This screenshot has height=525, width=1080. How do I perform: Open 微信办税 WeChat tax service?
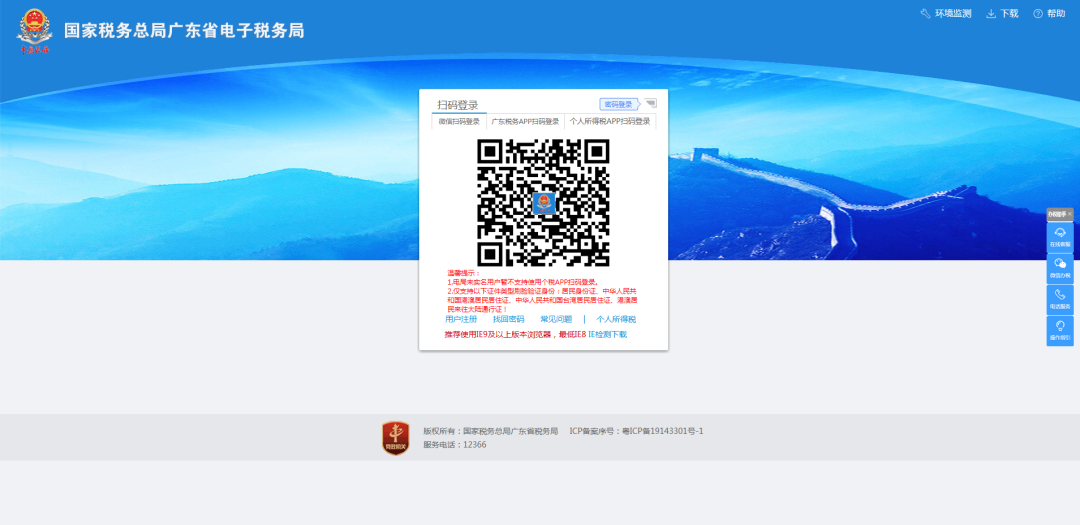click(x=1060, y=268)
